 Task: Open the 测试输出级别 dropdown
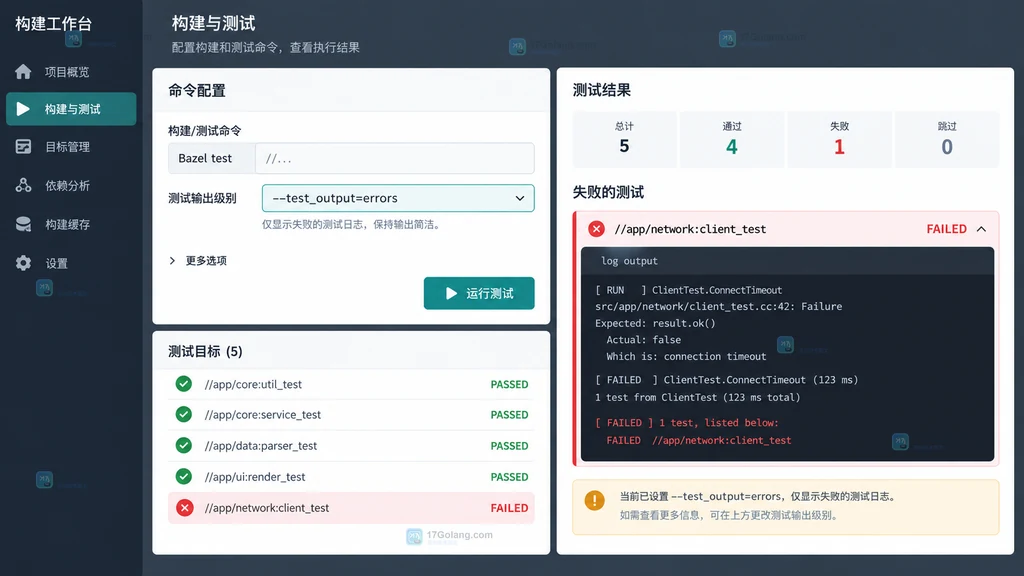click(398, 198)
